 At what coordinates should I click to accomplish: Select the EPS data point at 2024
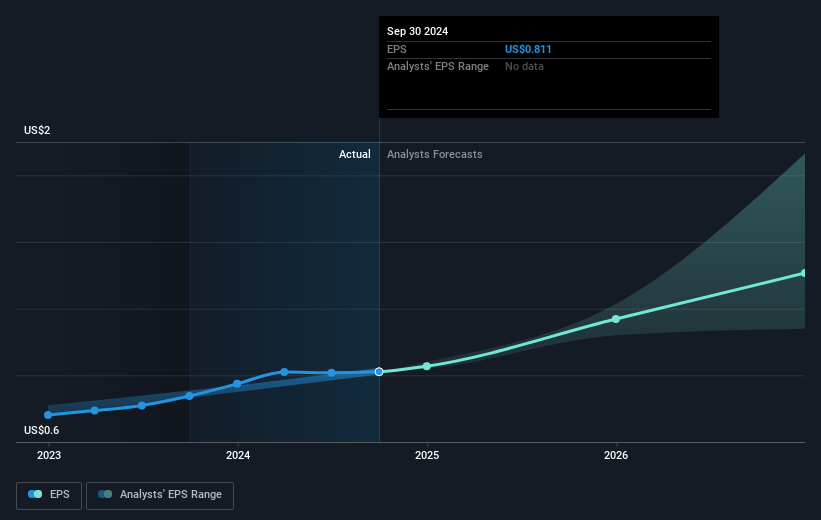point(237,384)
